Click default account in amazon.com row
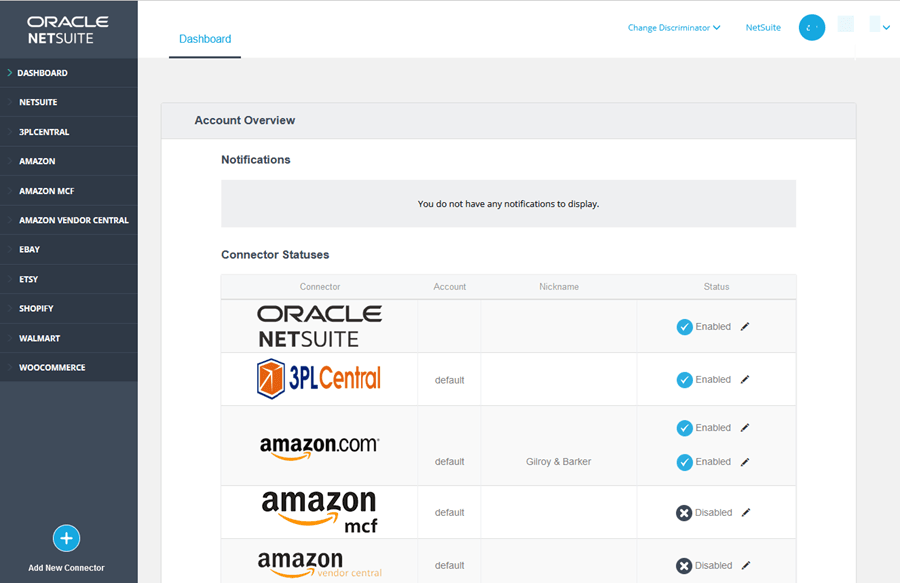Viewport: 900px width, 583px height. [449, 461]
